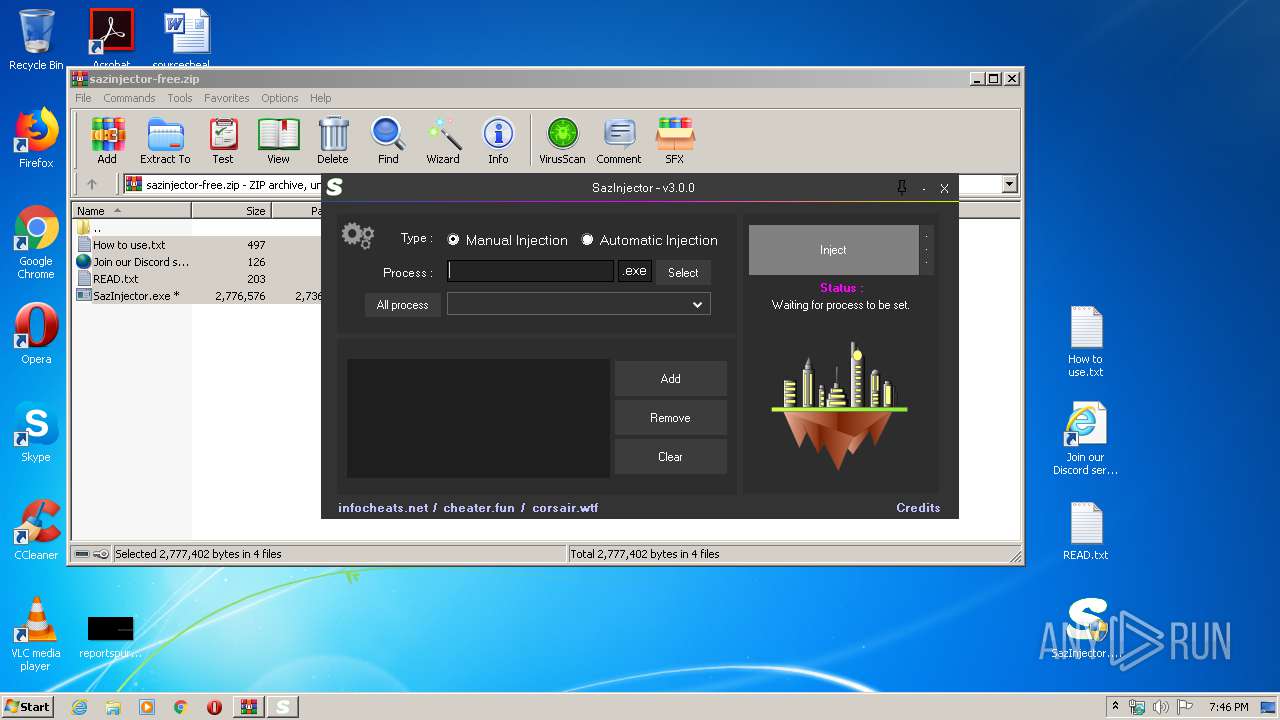Screen dimensions: 1280x720
Task: Open Firefox desktop shortcut
Action: click(x=36, y=138)
